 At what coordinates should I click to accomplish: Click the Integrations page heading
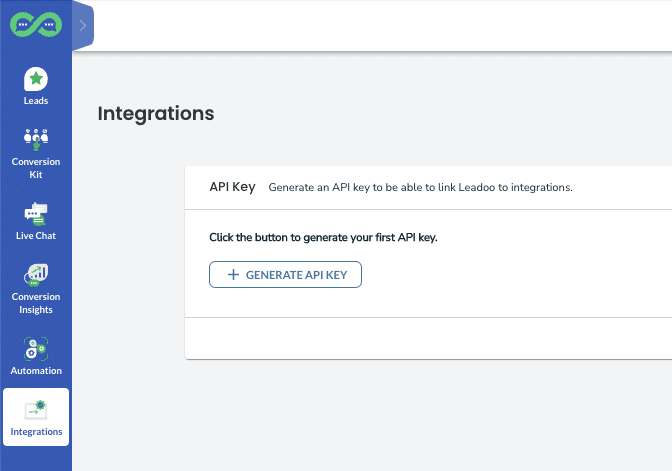point(156,114)
